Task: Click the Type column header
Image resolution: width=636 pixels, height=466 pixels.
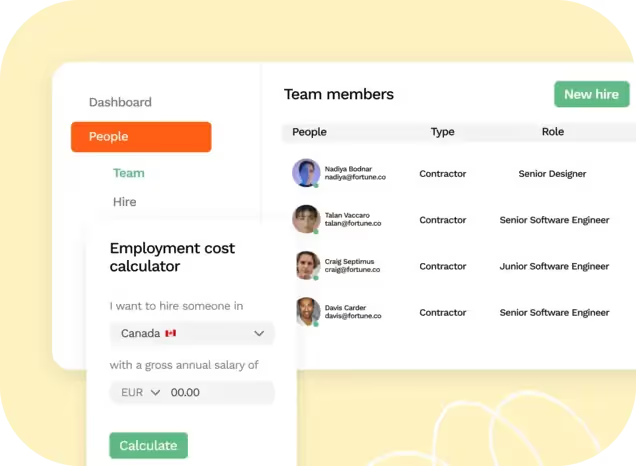Action: (443, 132)
